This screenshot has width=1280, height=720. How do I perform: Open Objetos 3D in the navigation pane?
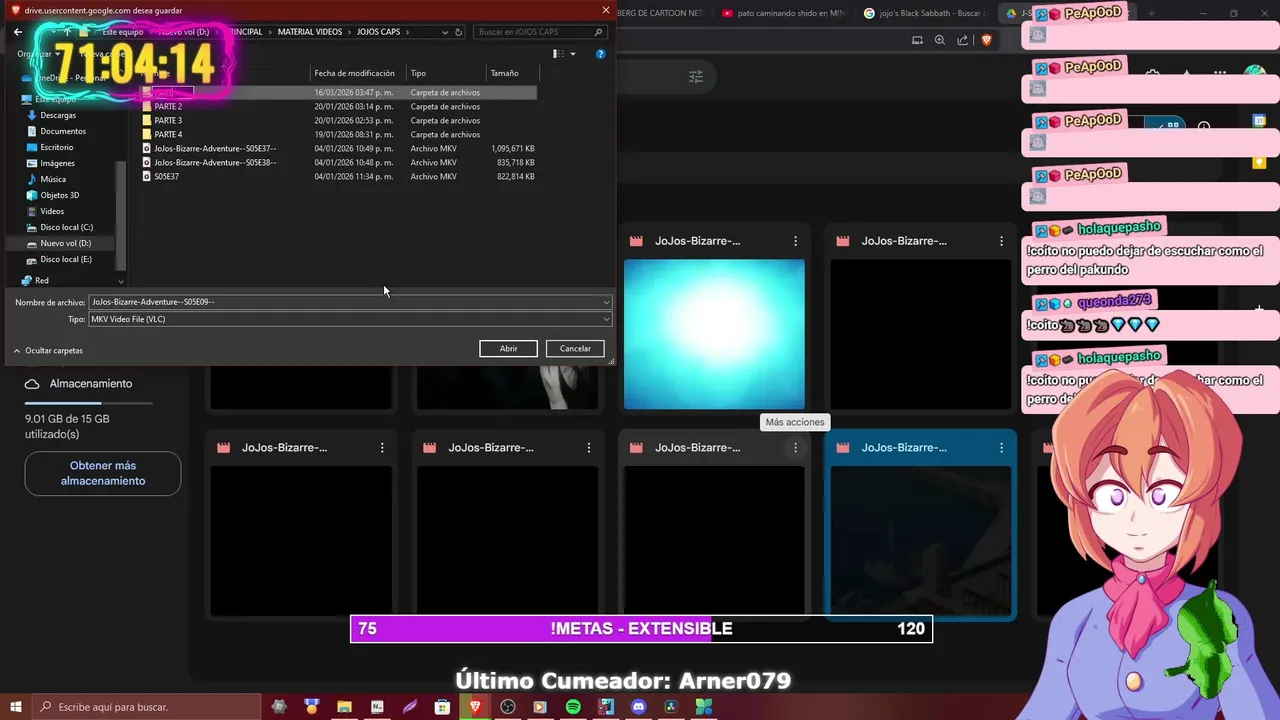pyautogui.click(x=59, y=195)
